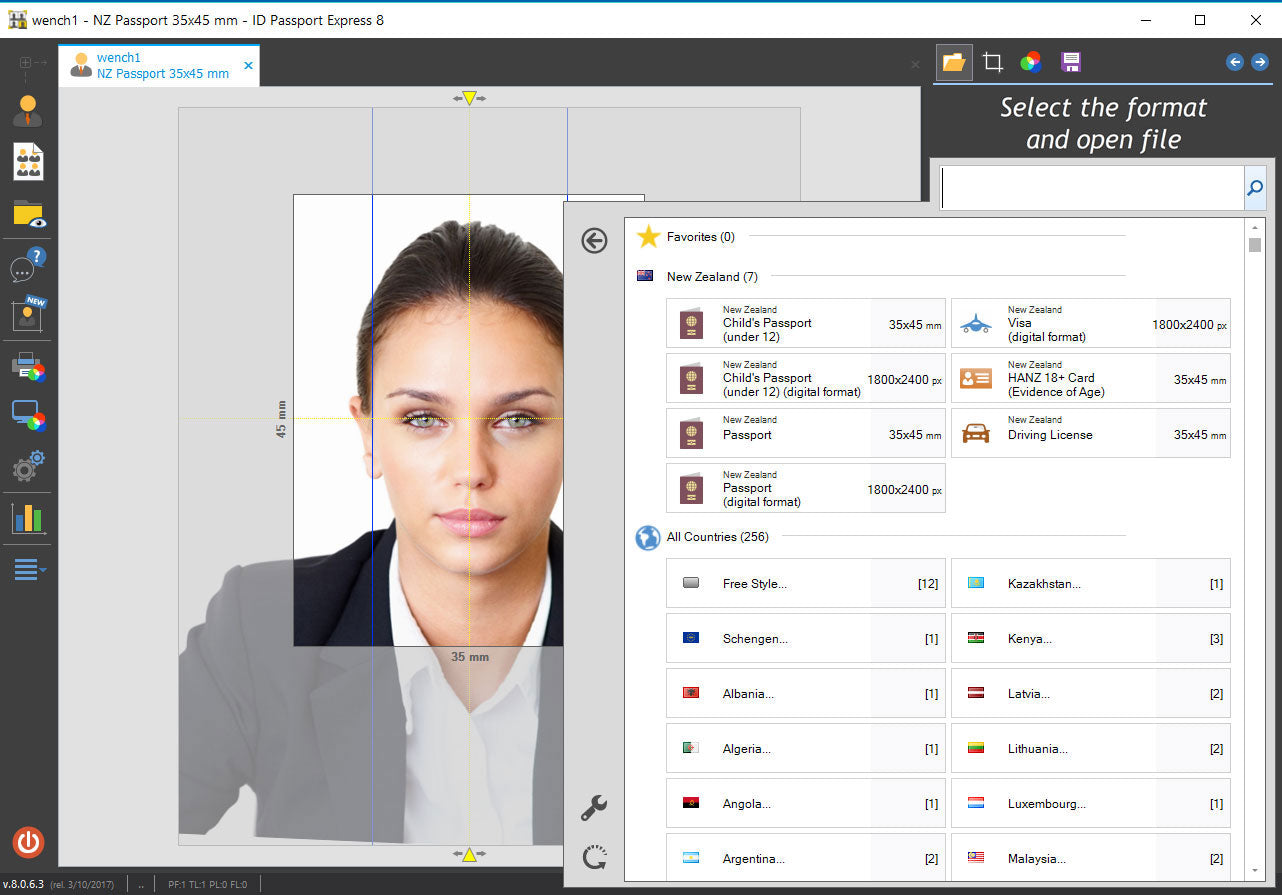Open the color printer icon

(28, 367)
